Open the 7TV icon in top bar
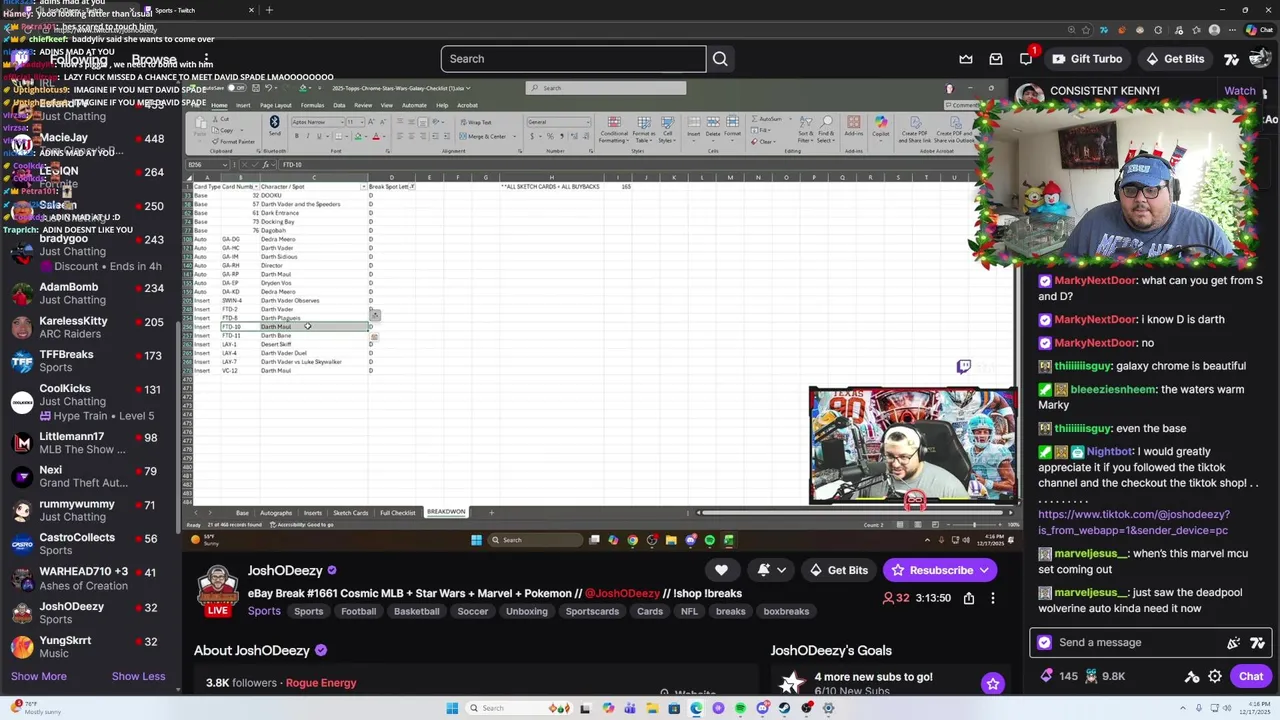 coord(1231,59)
